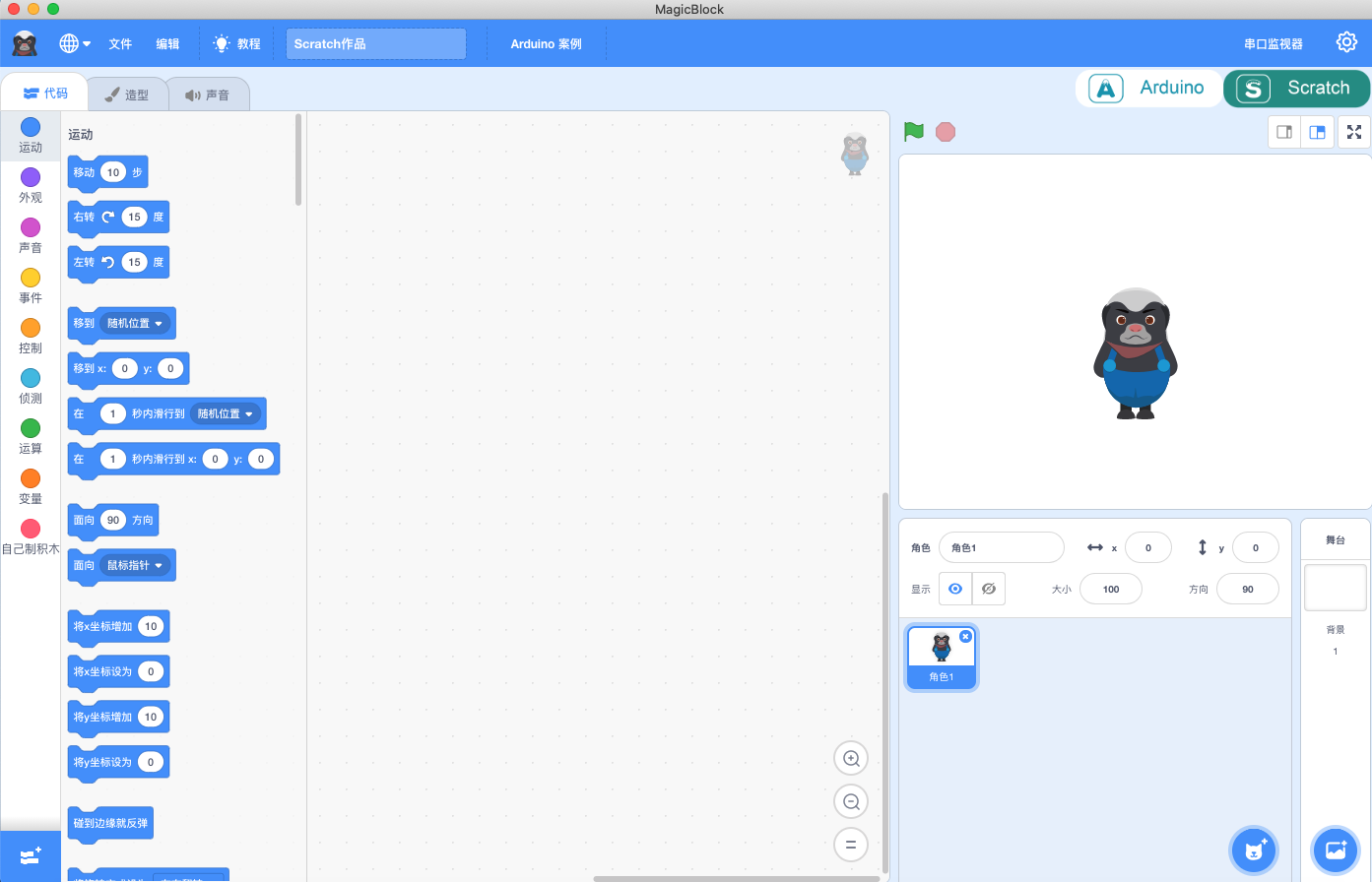This screenshot has width=1372, height=882.
Task: Open Arduino 案例 examples
Action: click(x=547, y=44)
